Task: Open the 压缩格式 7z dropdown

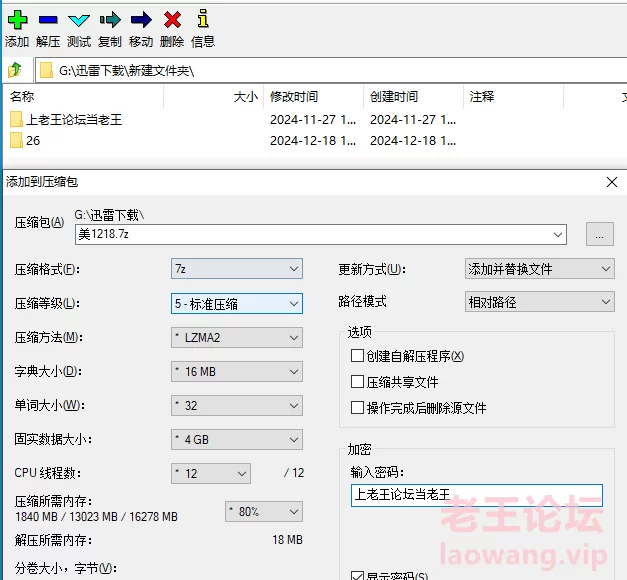Action: (236, 269)
